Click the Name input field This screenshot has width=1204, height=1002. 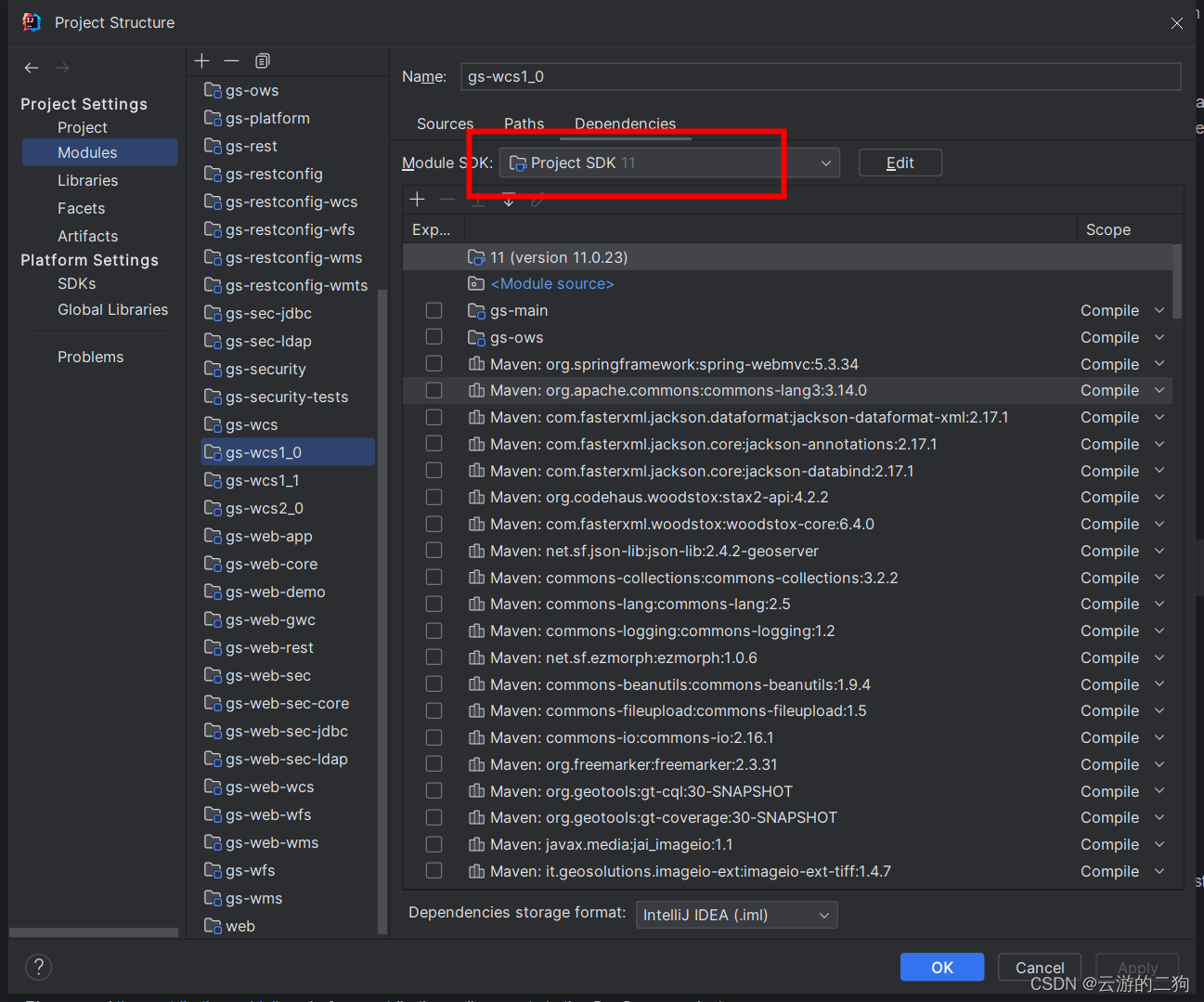click(x=821, y=76)
